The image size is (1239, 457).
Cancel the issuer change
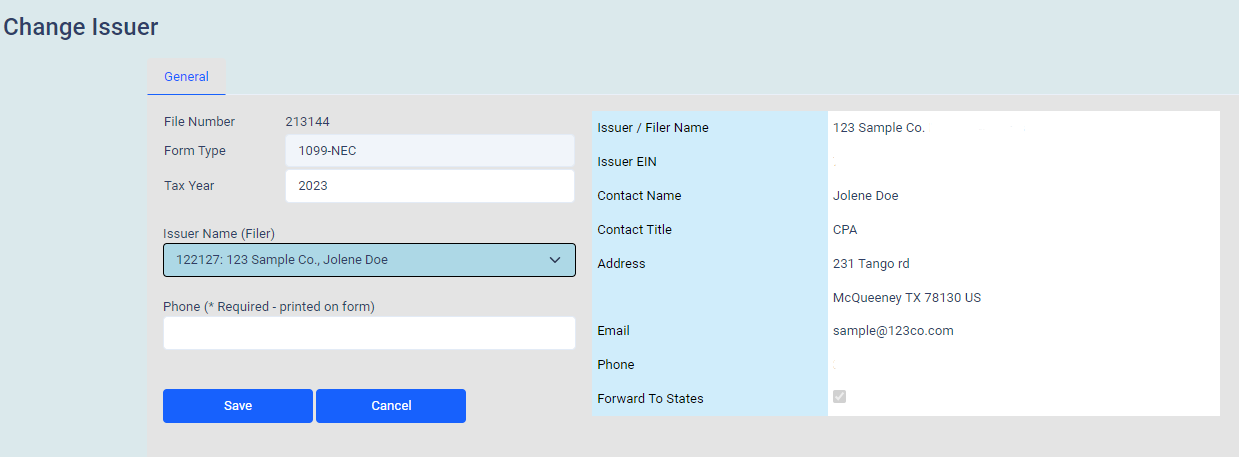391,406
